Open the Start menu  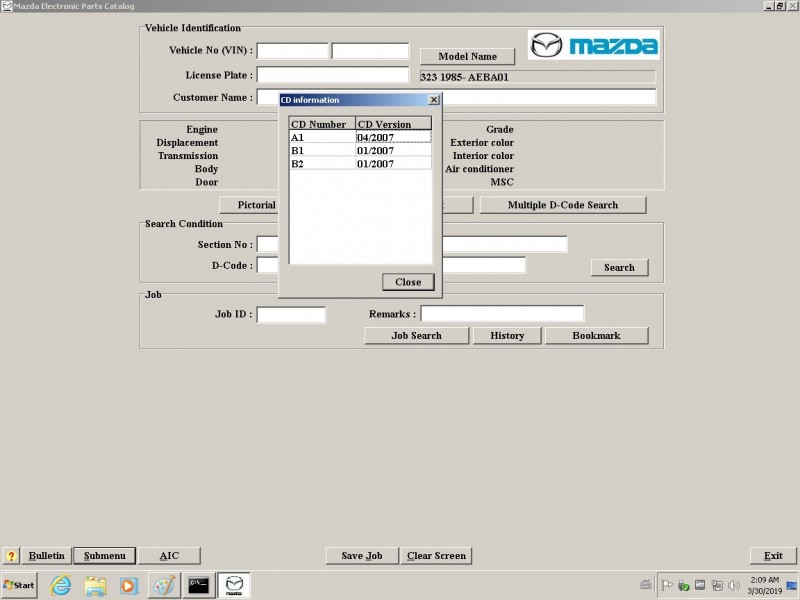point(19,585)
